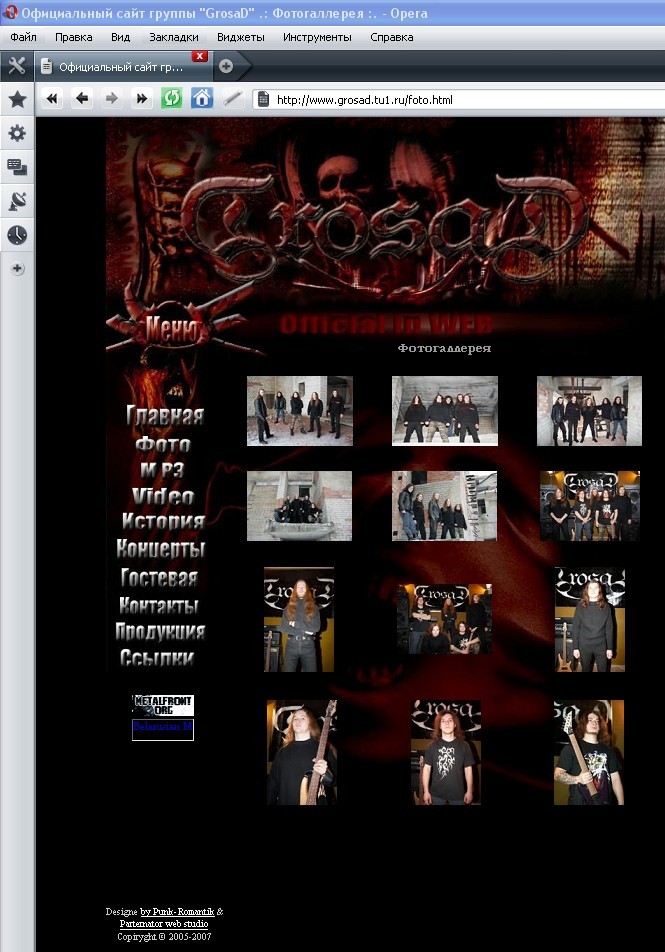Open the Виджеты menu
The width and height of the screenshot is (665, 952).
(x=240, y=37)
